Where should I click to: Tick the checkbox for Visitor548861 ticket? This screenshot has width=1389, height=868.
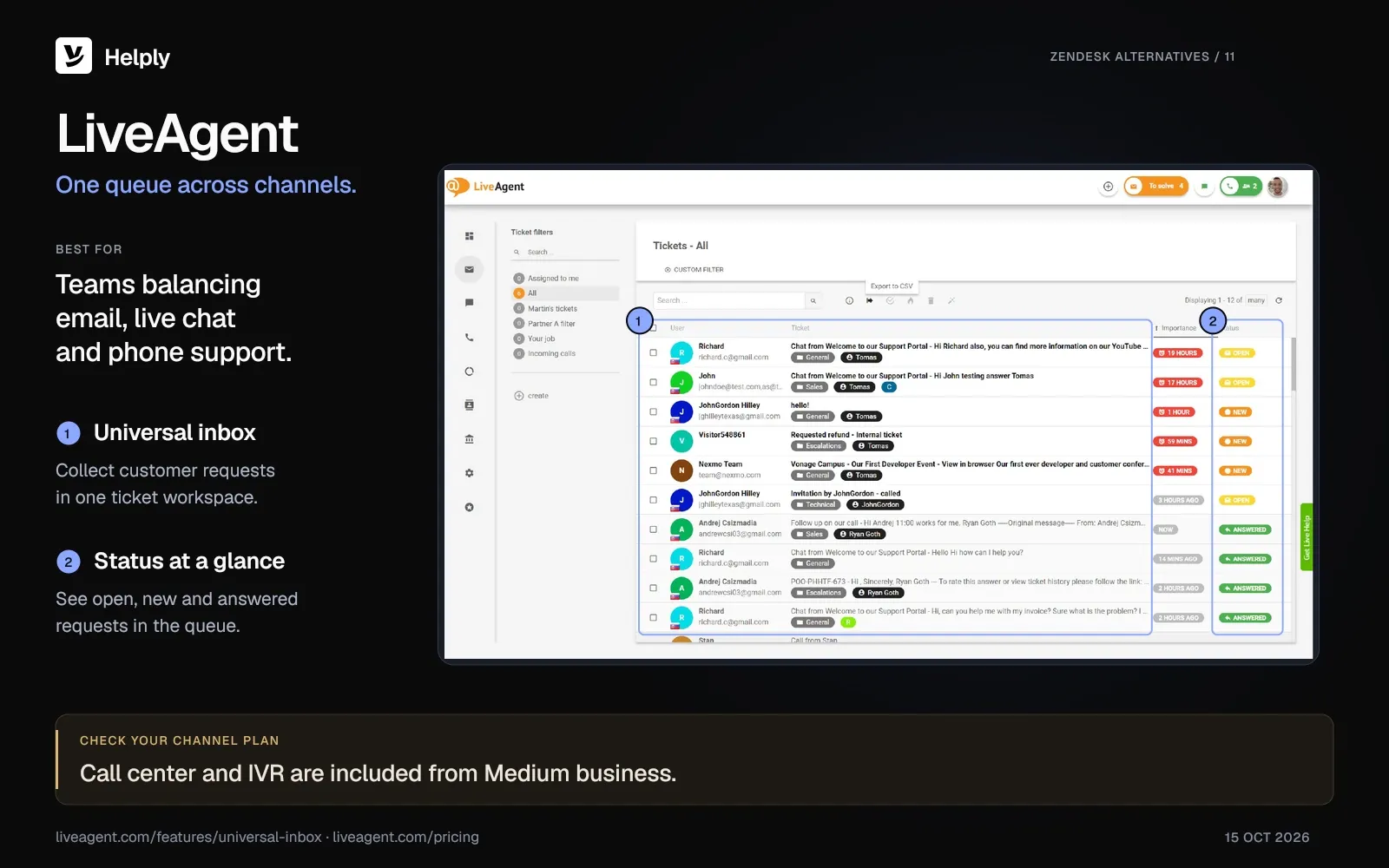[654, 441]
